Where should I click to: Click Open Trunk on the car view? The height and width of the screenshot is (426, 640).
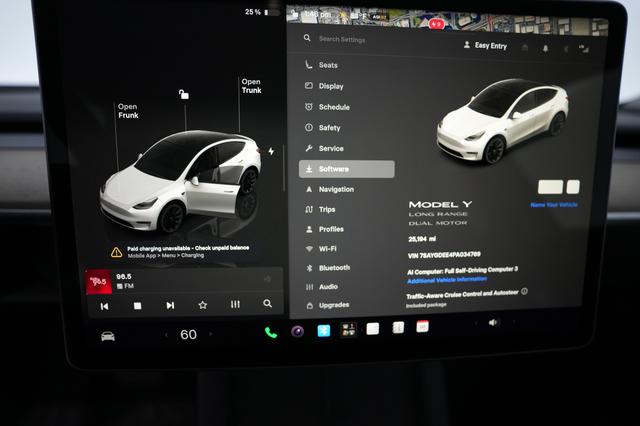(251, 86)
